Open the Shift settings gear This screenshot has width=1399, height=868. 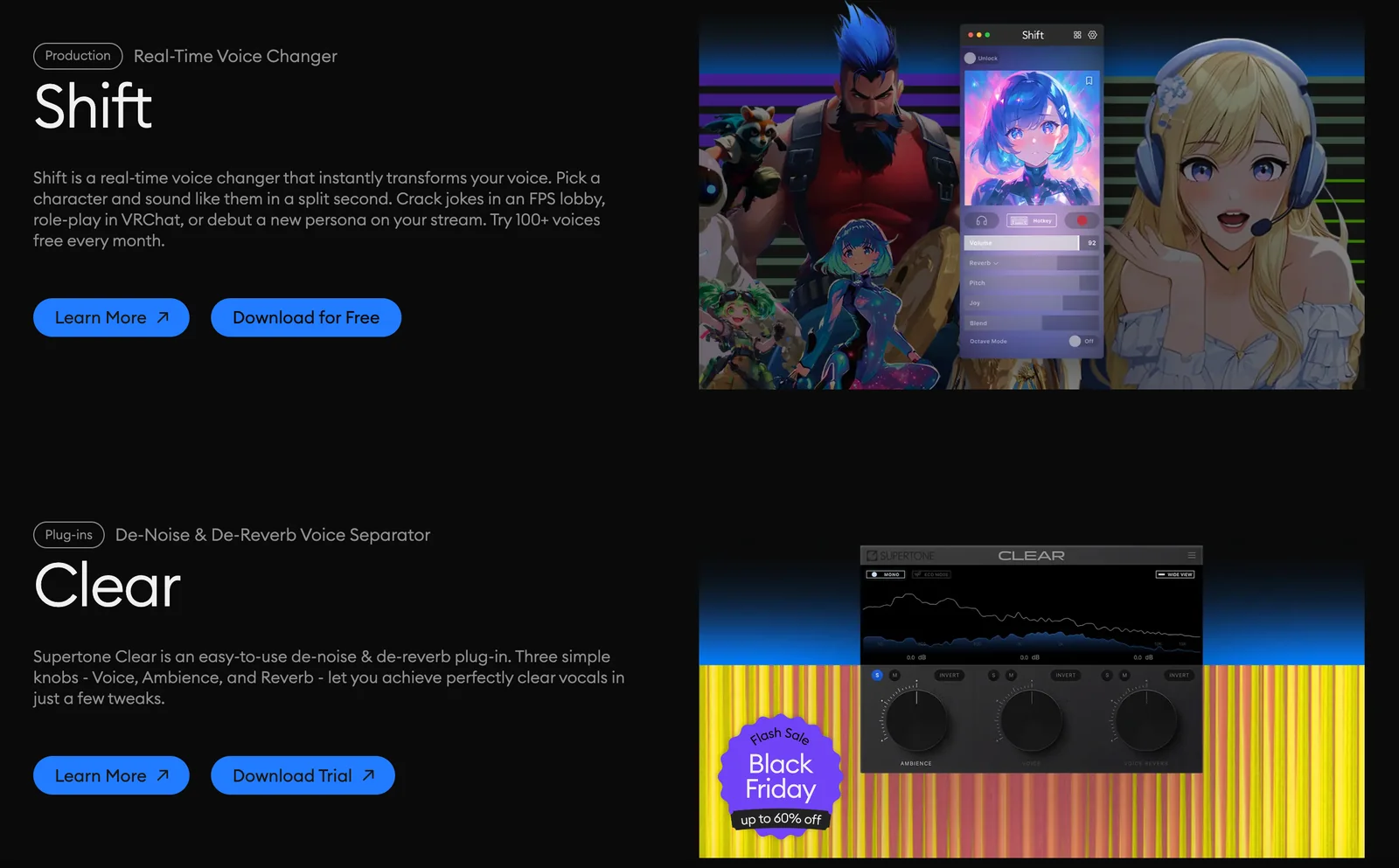pos(1092,35)
